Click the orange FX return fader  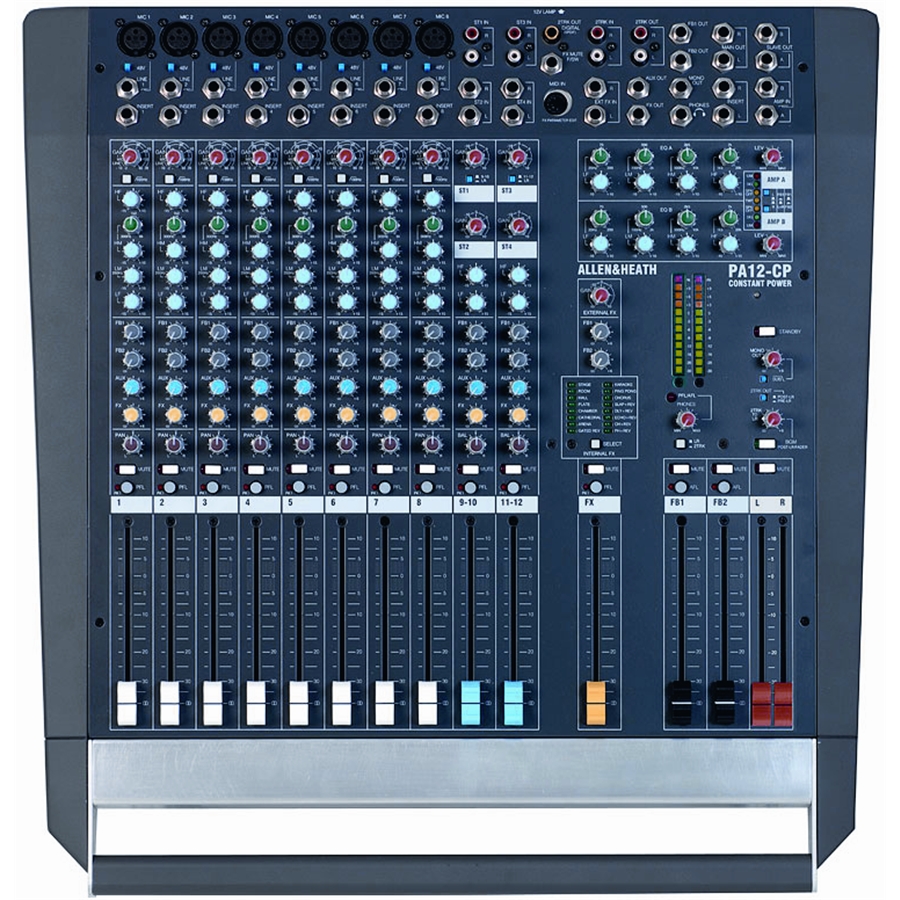click(595, 703)
